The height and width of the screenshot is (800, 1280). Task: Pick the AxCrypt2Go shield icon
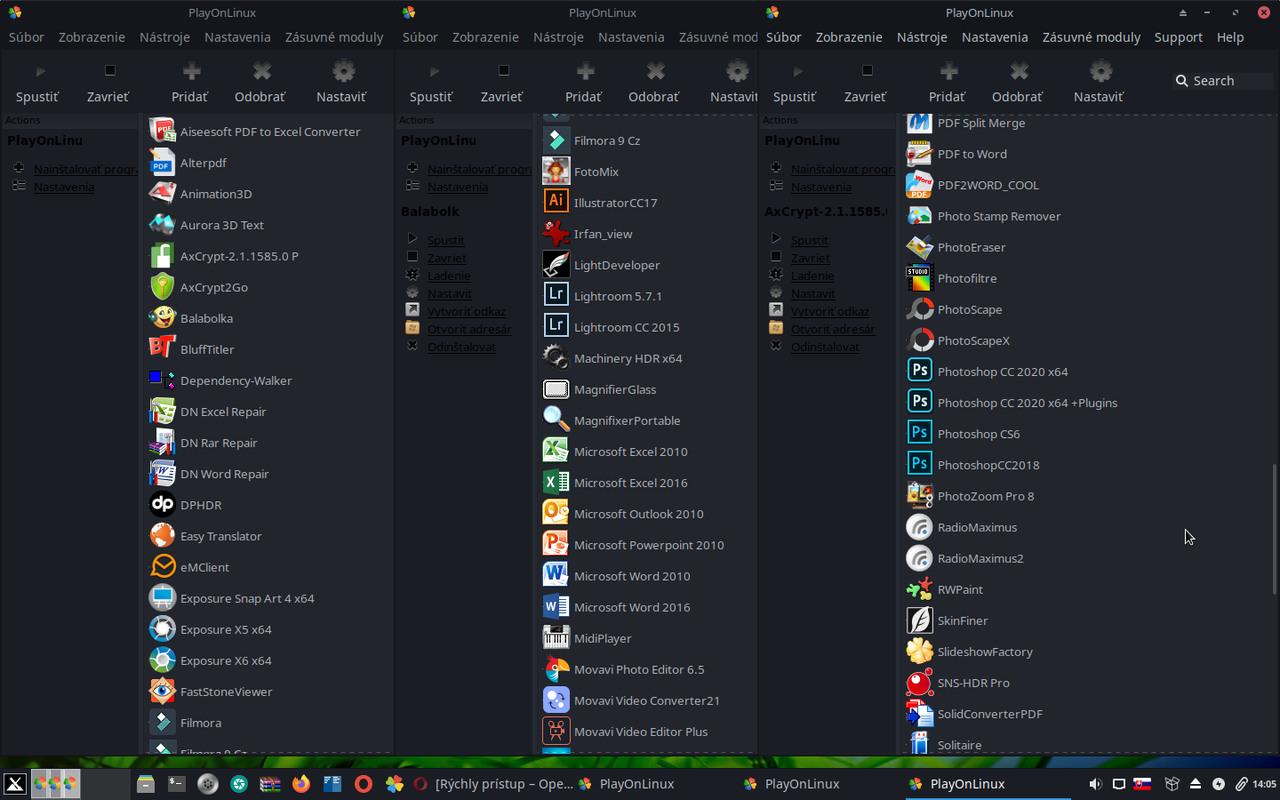(162, 286)
